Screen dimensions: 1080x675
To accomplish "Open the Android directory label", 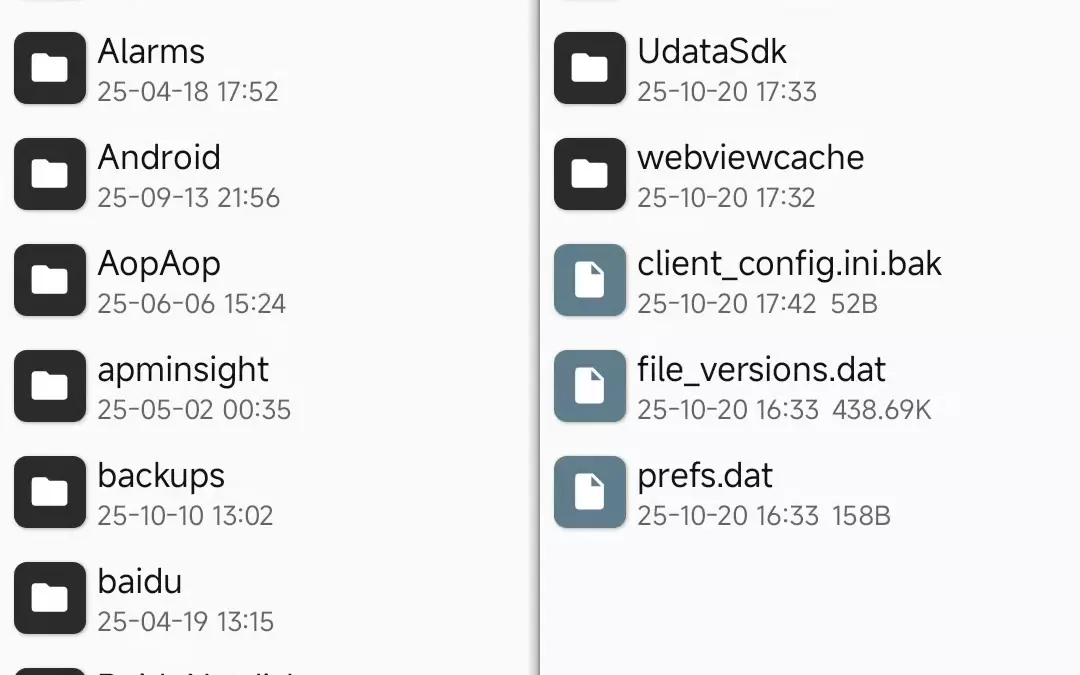I will tap(159, 158).
